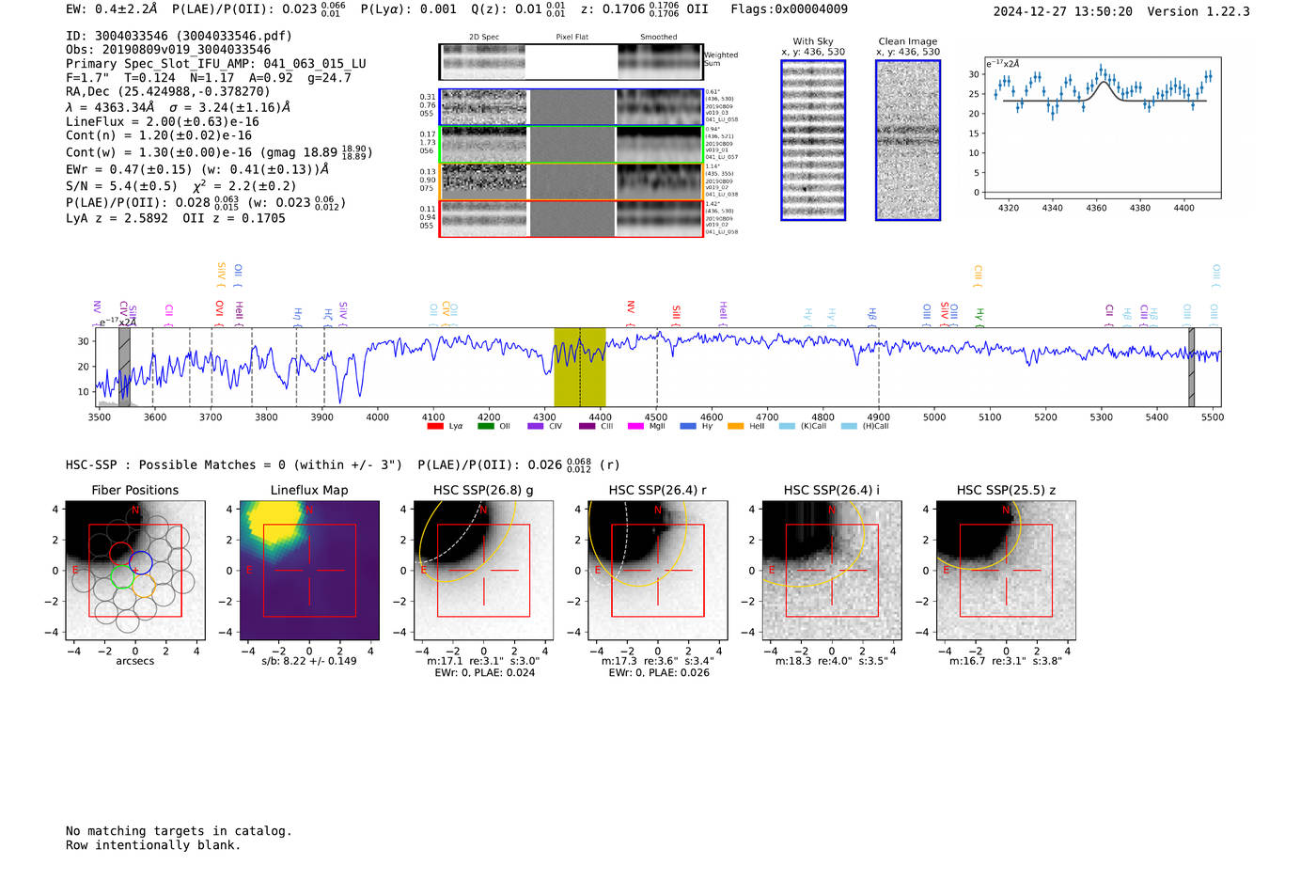Image resolution: width=1316 pixels, height=896 pixels.
Task: Click the Weighted Sum 2D spectrum strip
Action: pyautogui.click(x=572, y=62)
